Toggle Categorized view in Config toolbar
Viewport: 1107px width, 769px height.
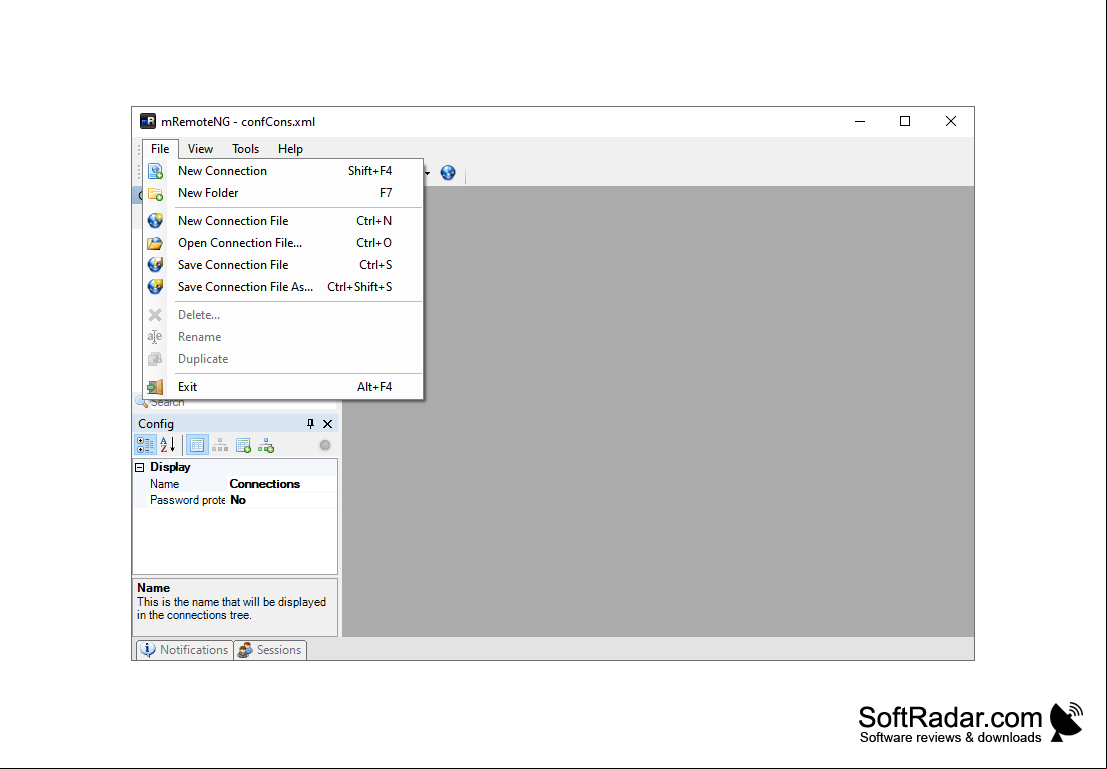point(145,445)
